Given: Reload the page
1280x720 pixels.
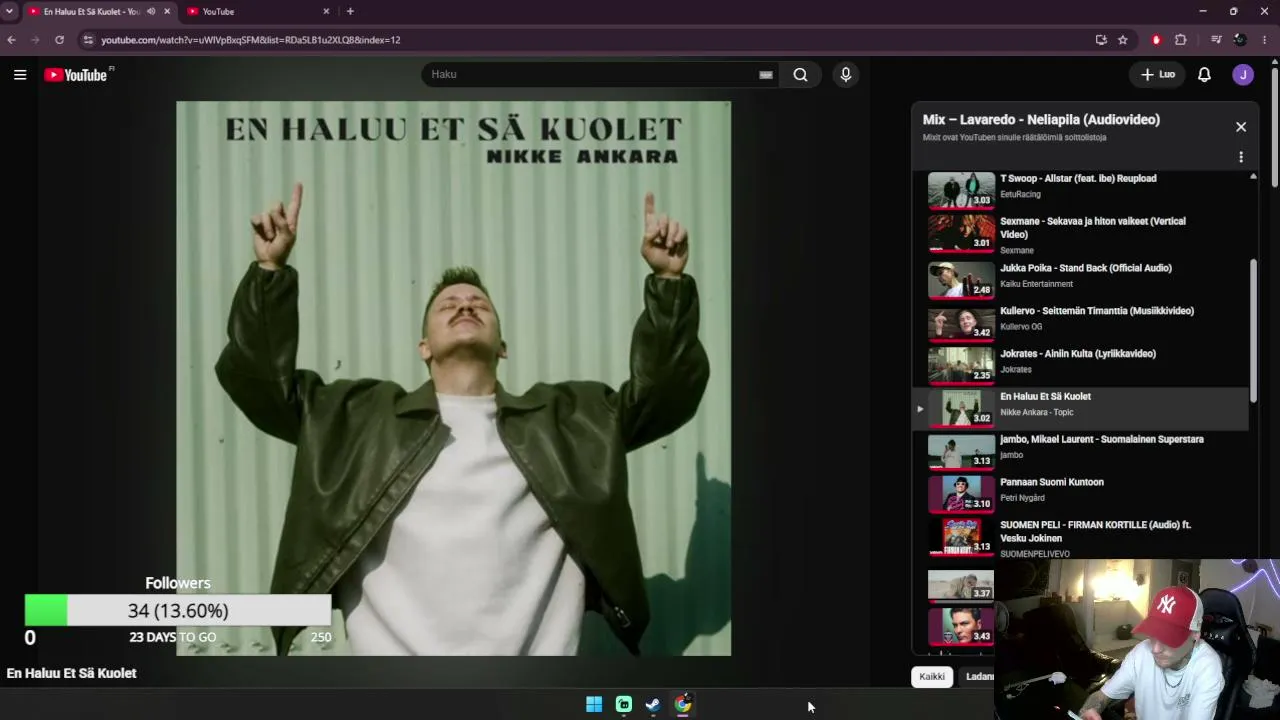Looking at the screenshot, I should pos(59,40).
